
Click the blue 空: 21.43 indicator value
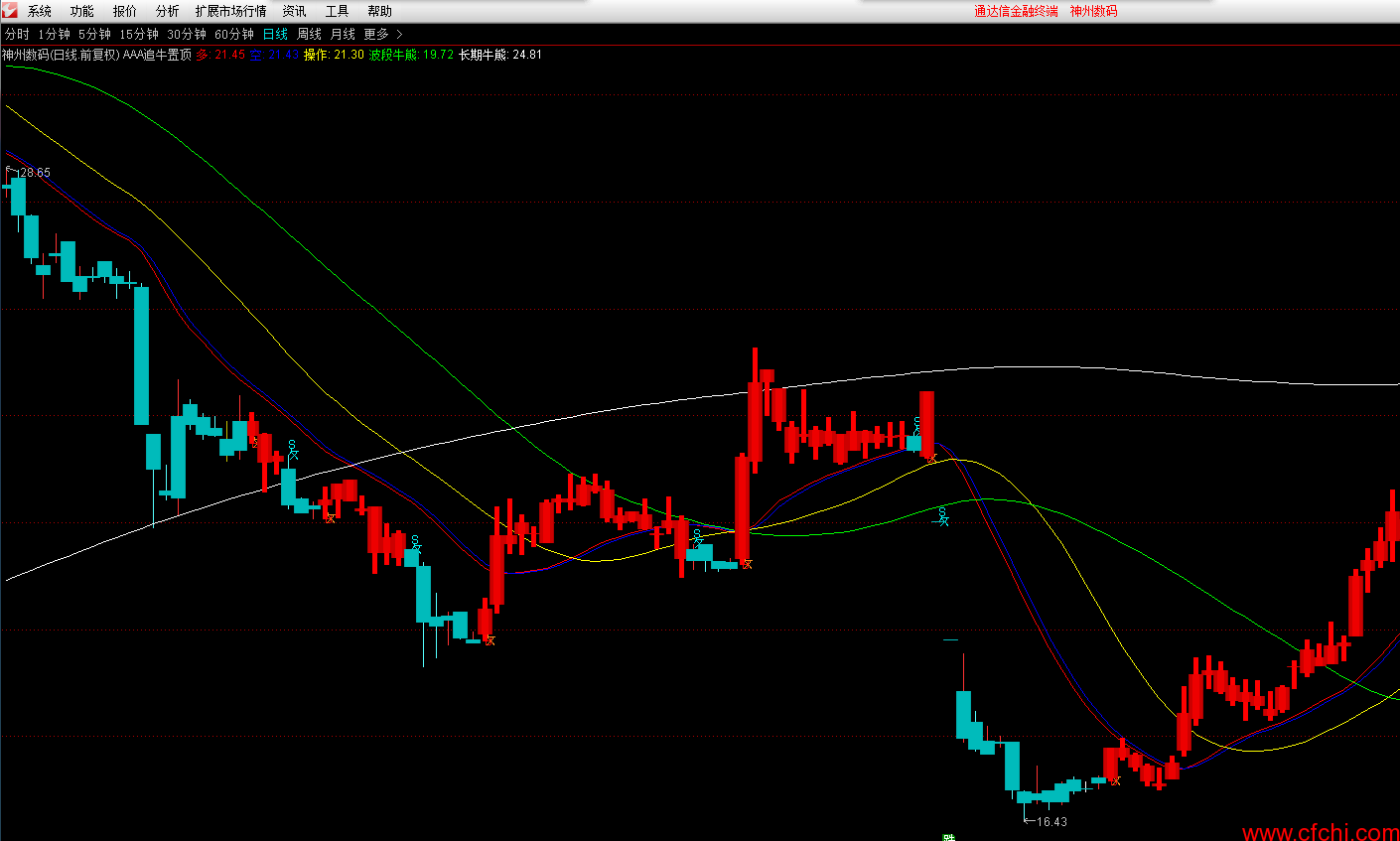pyautogui.click(x=274, y=55)
